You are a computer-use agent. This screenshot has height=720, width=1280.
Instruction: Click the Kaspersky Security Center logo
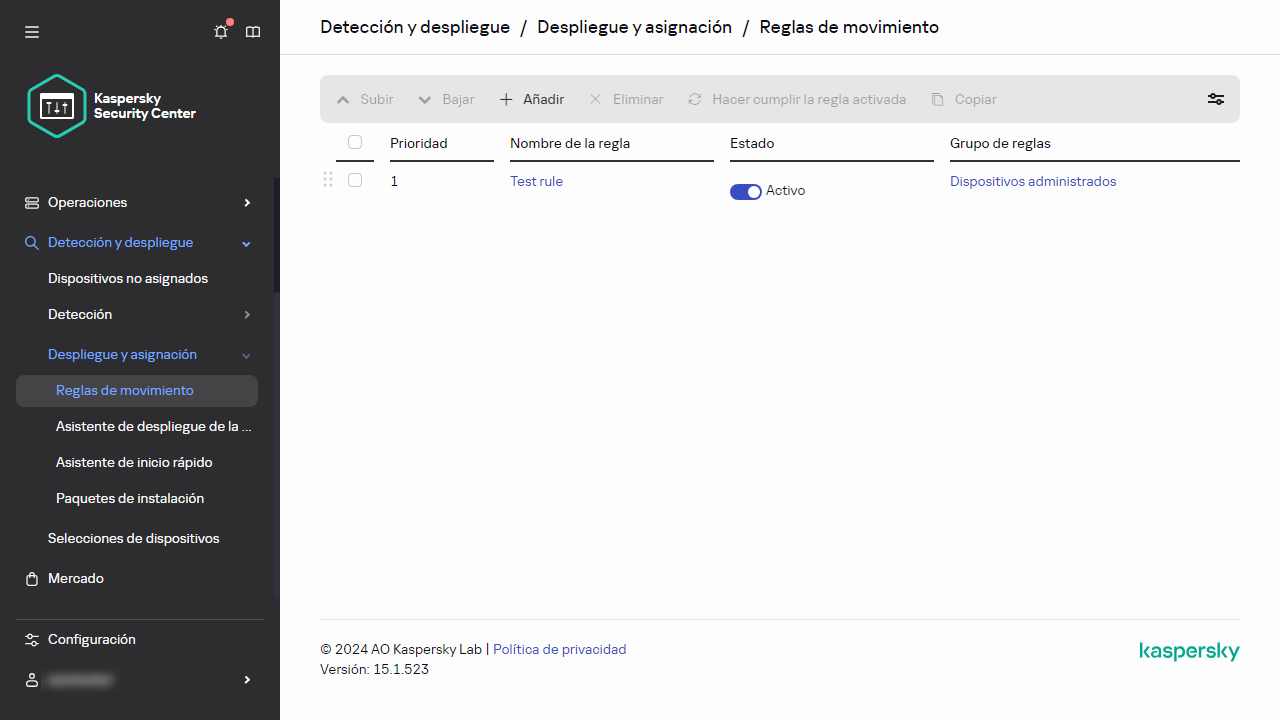click(x=112, y=106)
